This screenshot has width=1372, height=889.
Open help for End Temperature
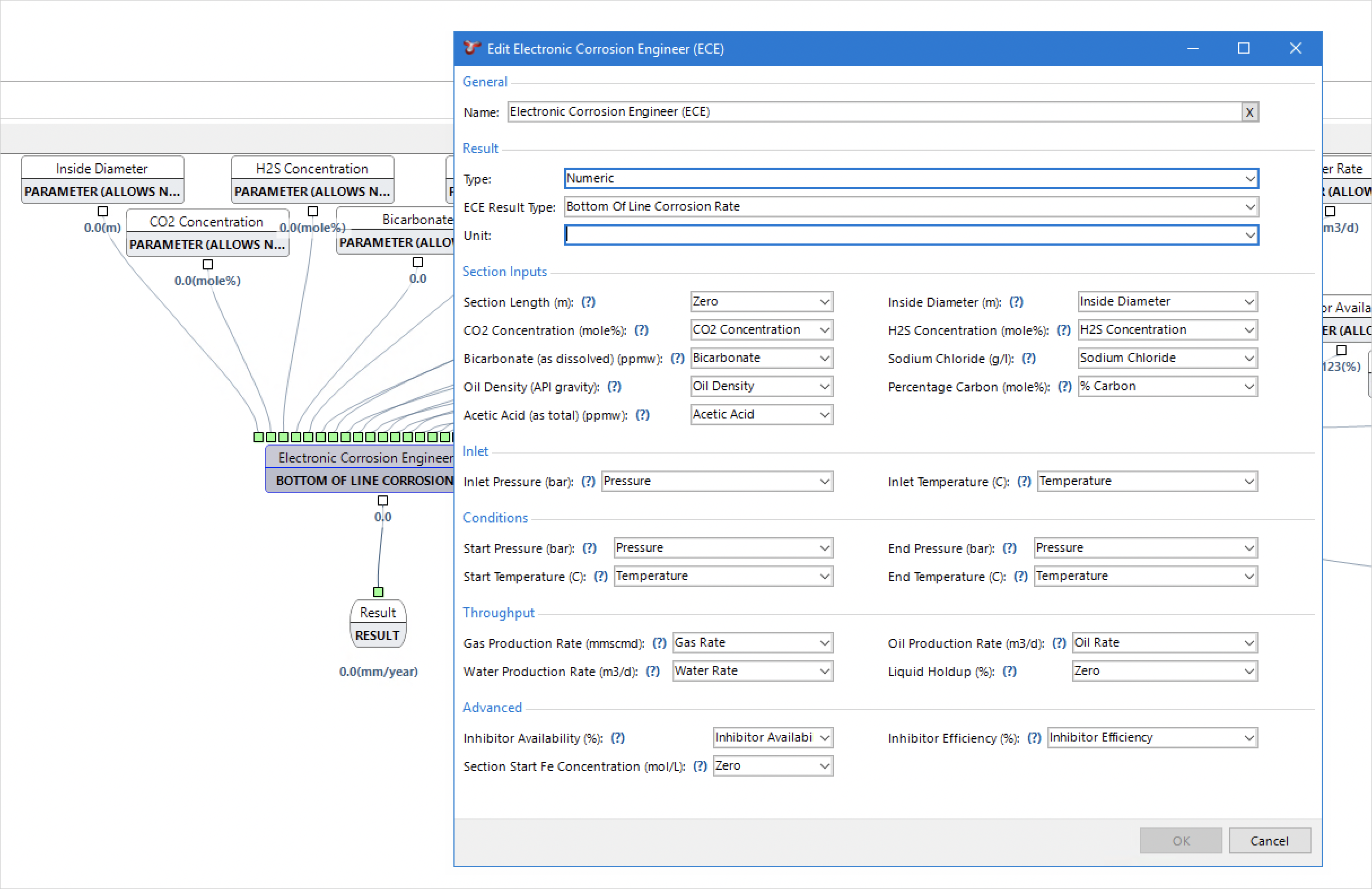pos(1020,576)
